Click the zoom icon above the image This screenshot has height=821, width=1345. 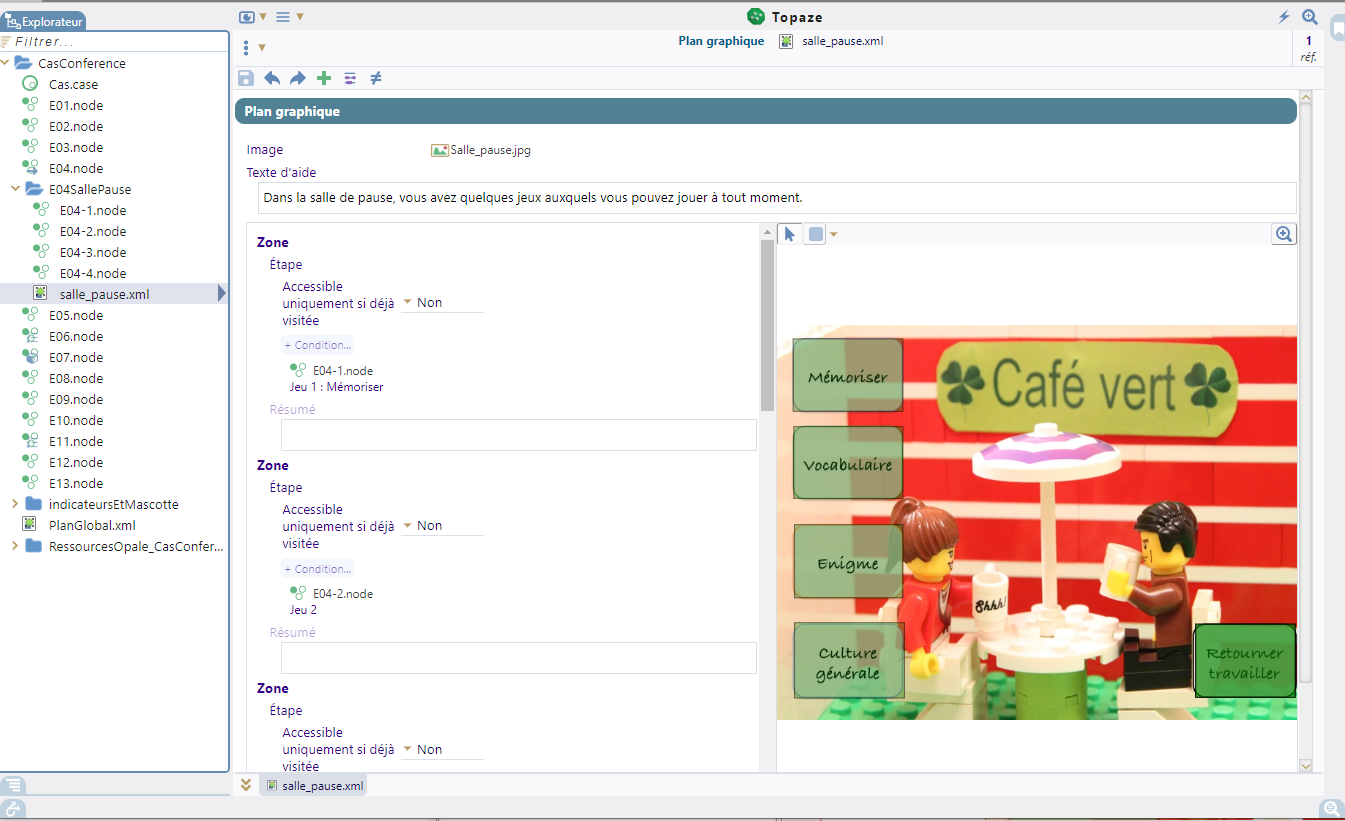click(x=1284, y=234)
